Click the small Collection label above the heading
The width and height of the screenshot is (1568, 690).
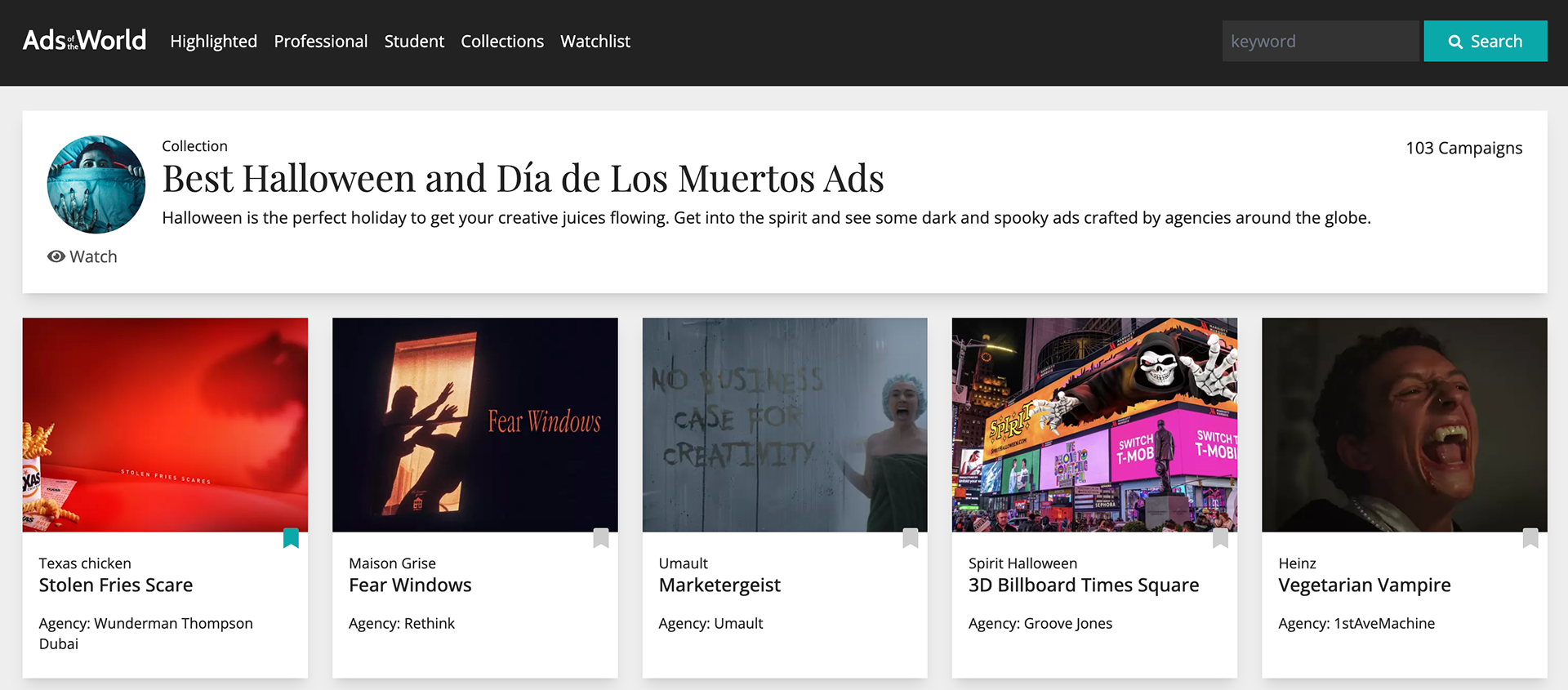click(x=194, y=146)
